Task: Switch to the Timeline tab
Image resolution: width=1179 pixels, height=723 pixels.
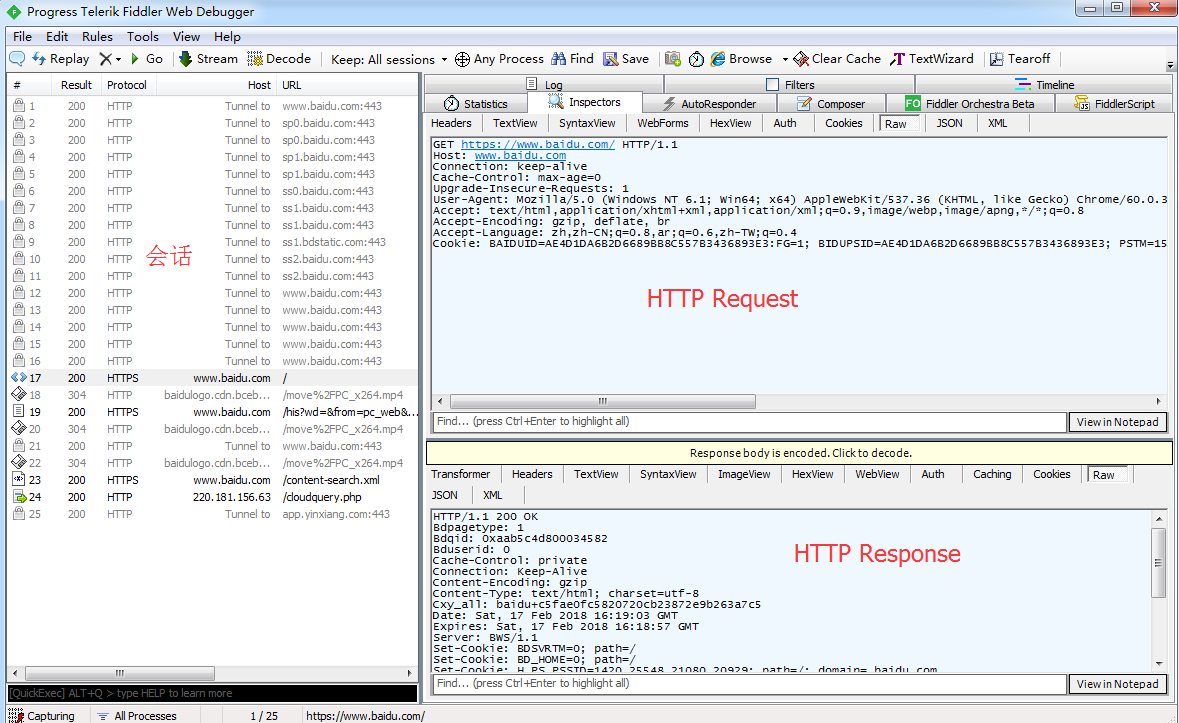Action: tap(1044, 84)
